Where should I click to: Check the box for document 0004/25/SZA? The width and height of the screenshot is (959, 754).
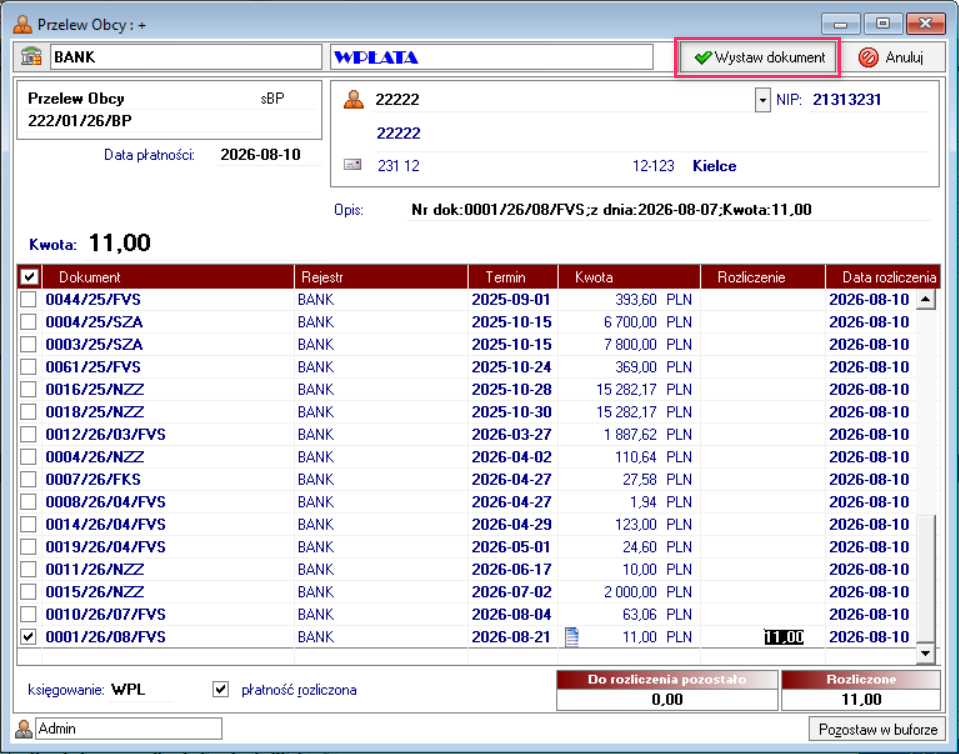pos(28,322)
